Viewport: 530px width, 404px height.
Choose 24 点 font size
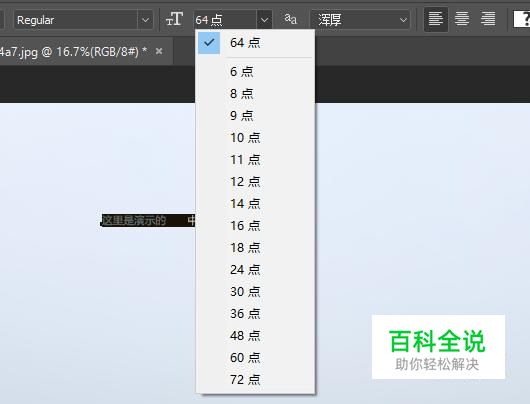[x=255, y=270]
